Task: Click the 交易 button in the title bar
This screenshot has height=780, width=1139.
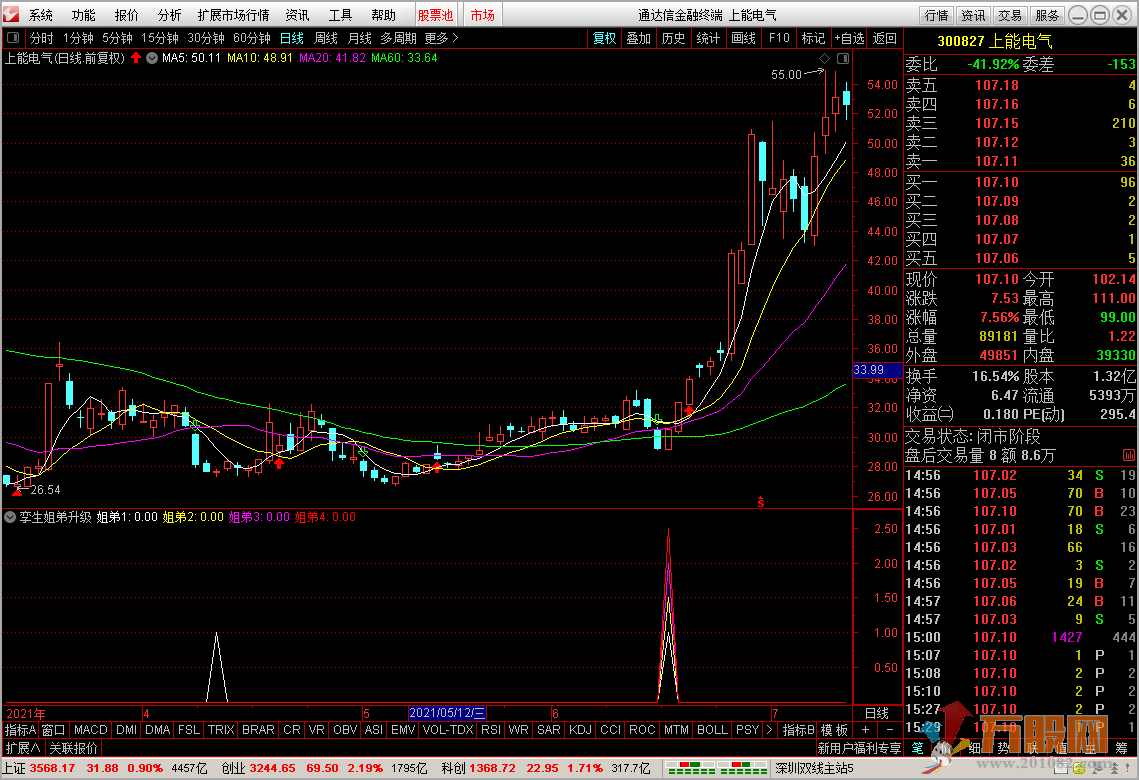Action: pyautogui.click(x=1010, y=15)
